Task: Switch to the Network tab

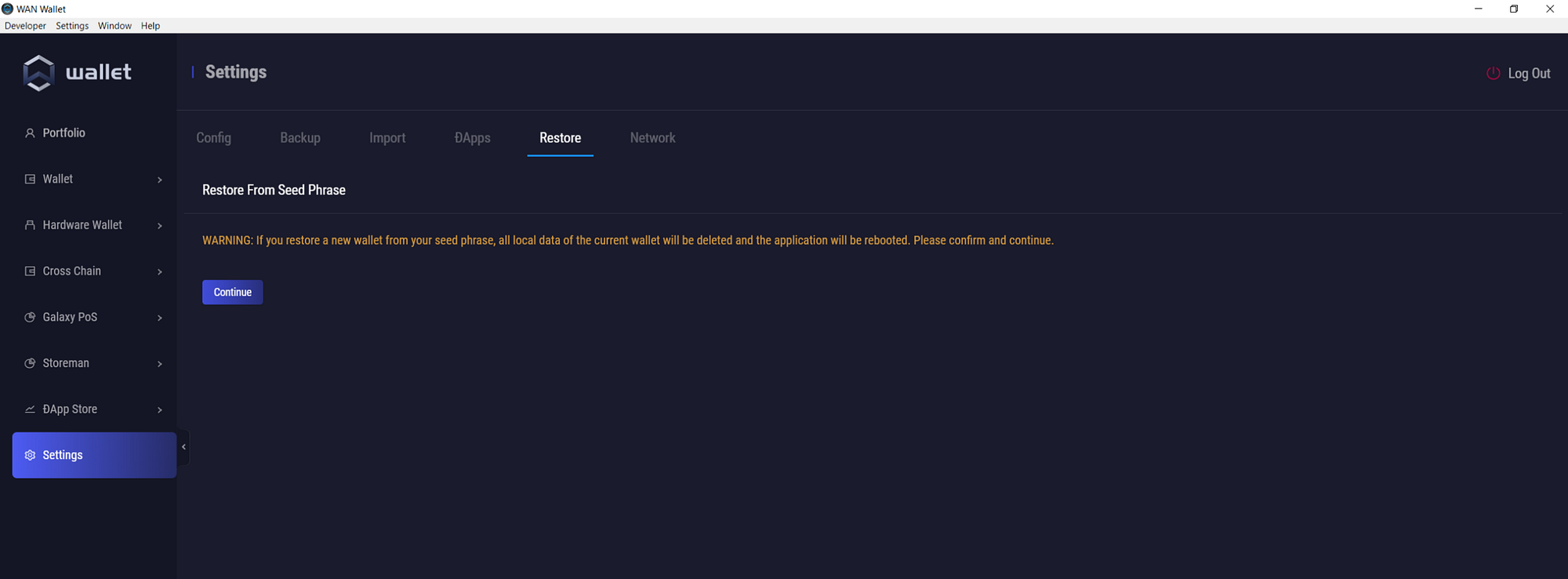Action: (652, 138)
